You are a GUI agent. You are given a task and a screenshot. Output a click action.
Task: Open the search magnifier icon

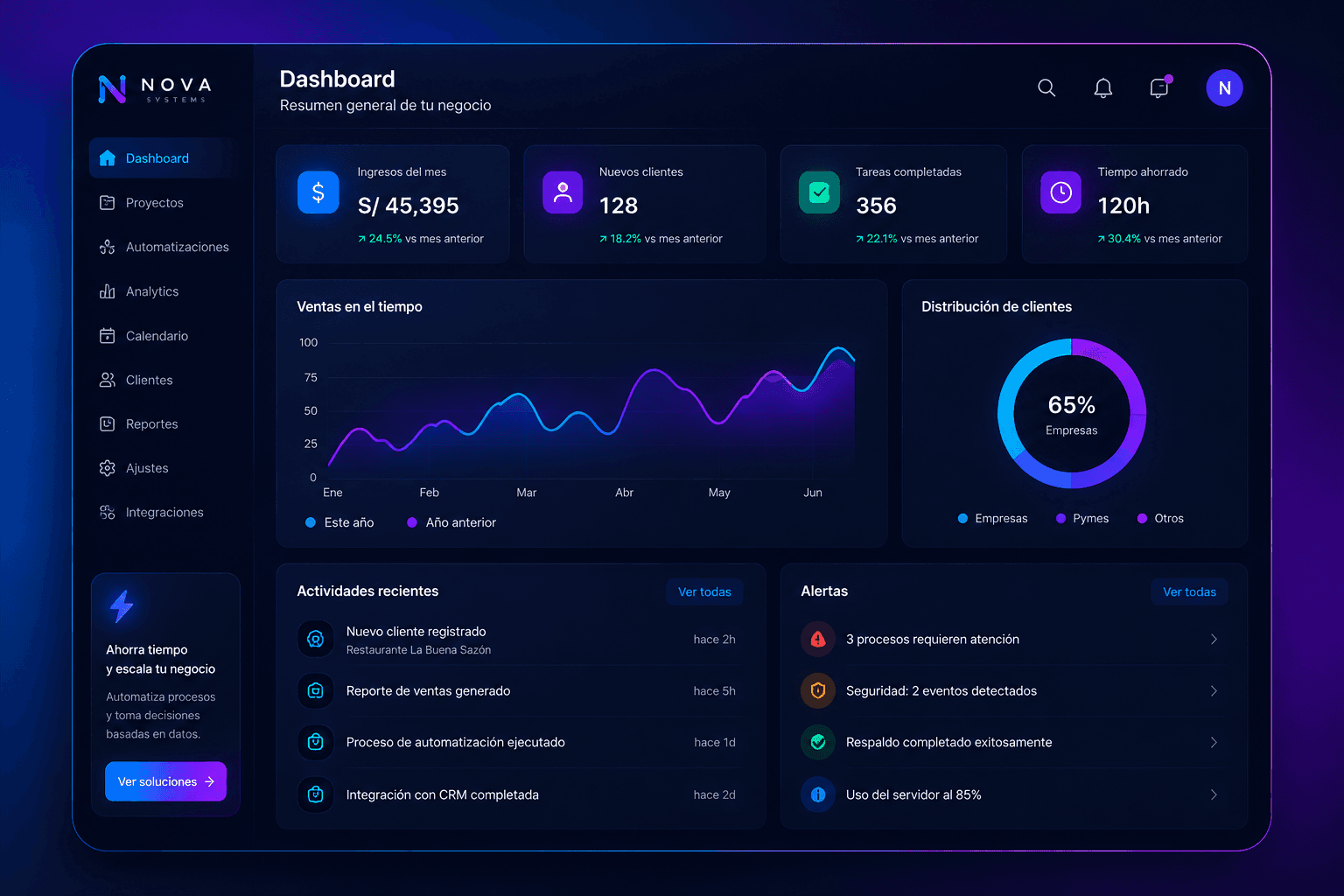(1046, 87)
